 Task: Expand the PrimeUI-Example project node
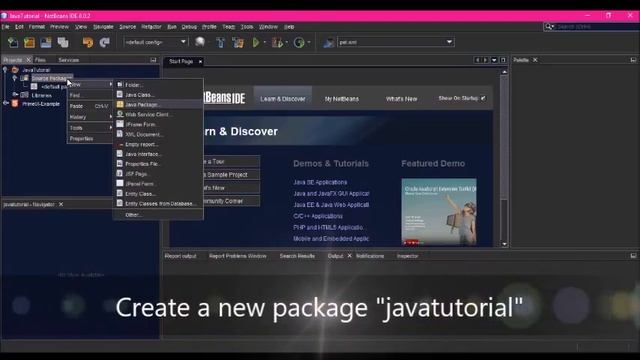point(5,104)
